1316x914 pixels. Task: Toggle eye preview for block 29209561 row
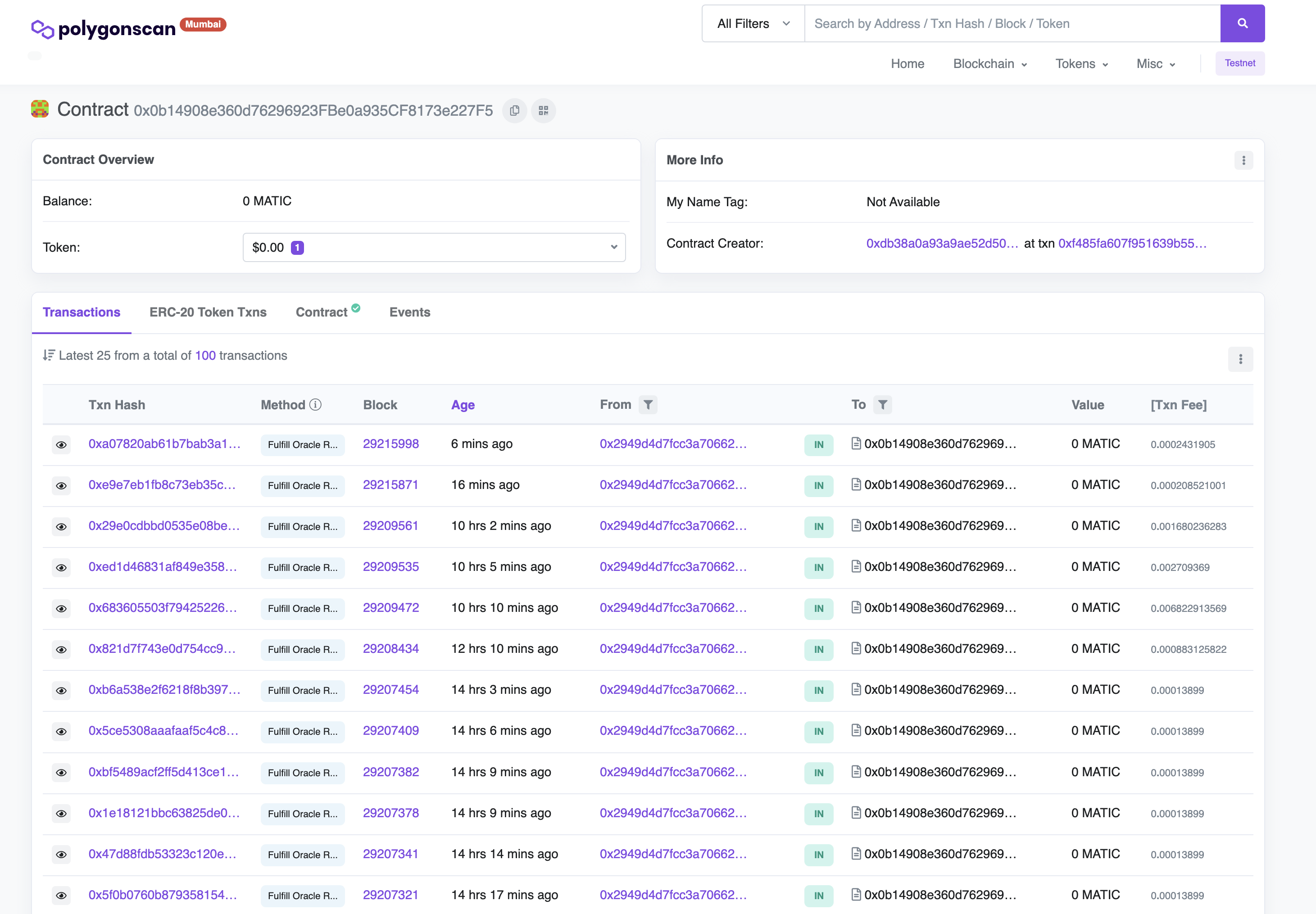[61, 527]
